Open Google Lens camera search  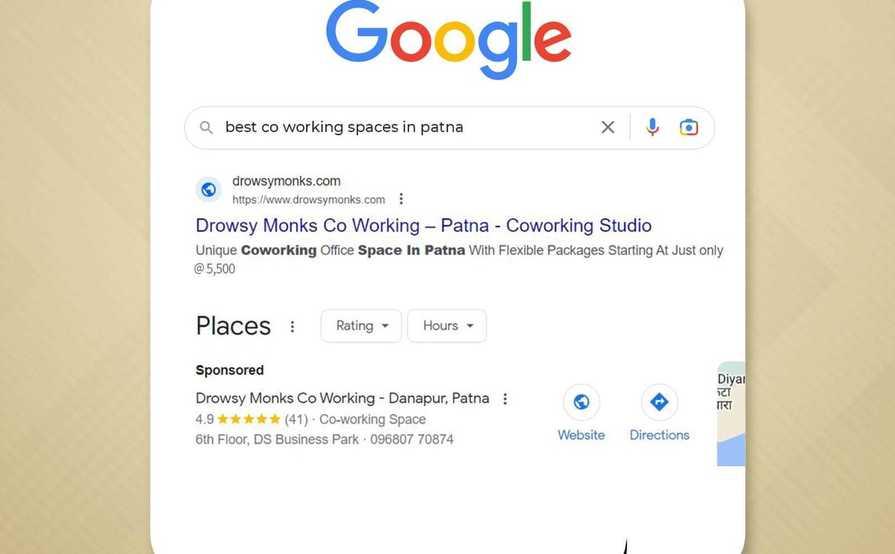(689, 127)
